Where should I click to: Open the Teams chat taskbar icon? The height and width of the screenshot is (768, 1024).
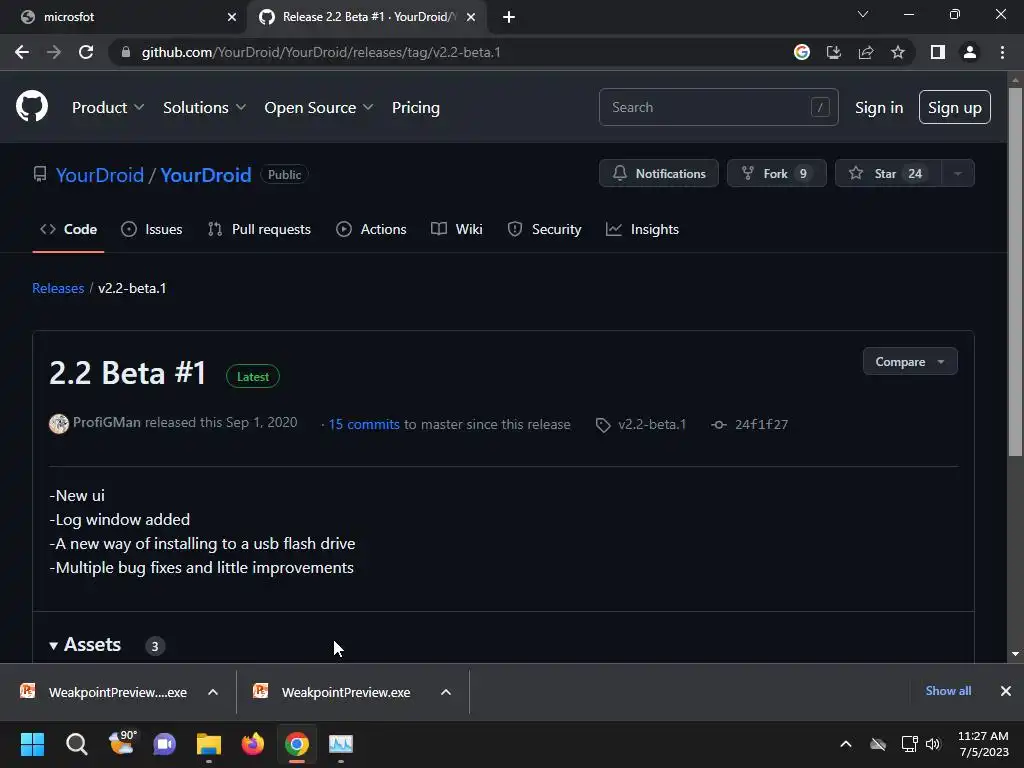pyautogui.click(x=165, y=744)
